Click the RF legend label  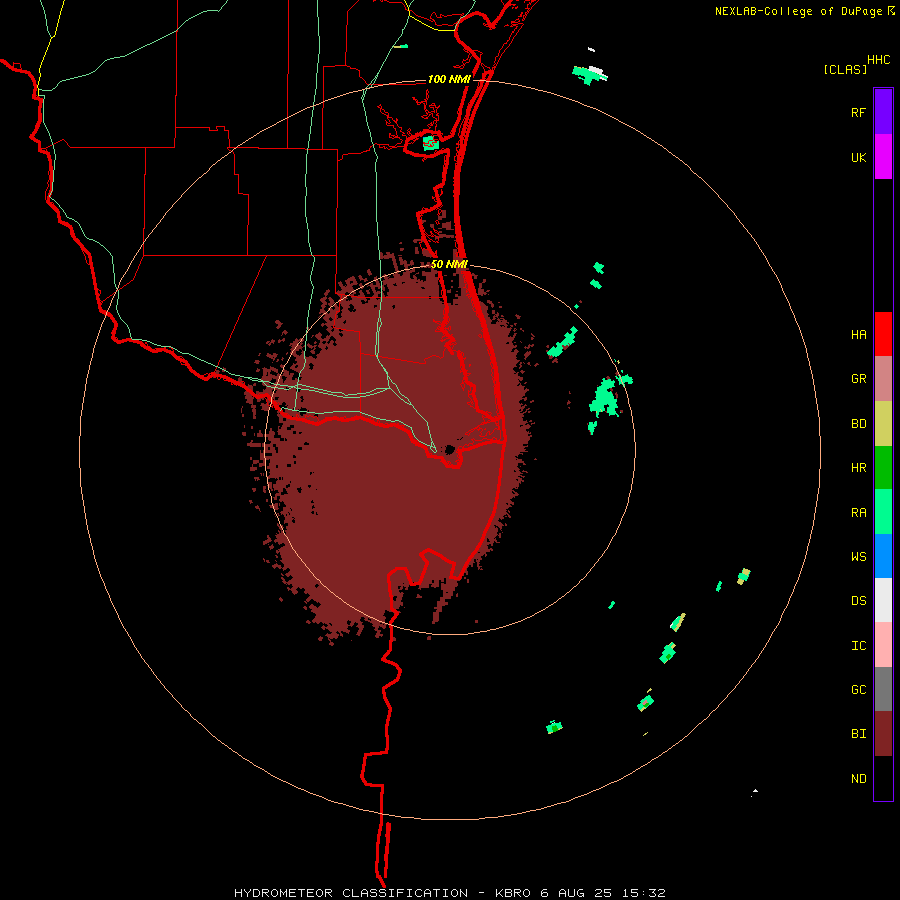click(x=858, y=113)
